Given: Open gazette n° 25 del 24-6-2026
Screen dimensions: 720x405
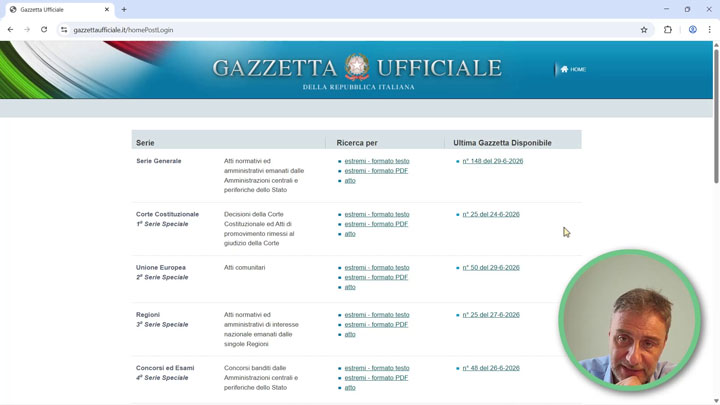Looking at the screenshot, I should (491, 214).
